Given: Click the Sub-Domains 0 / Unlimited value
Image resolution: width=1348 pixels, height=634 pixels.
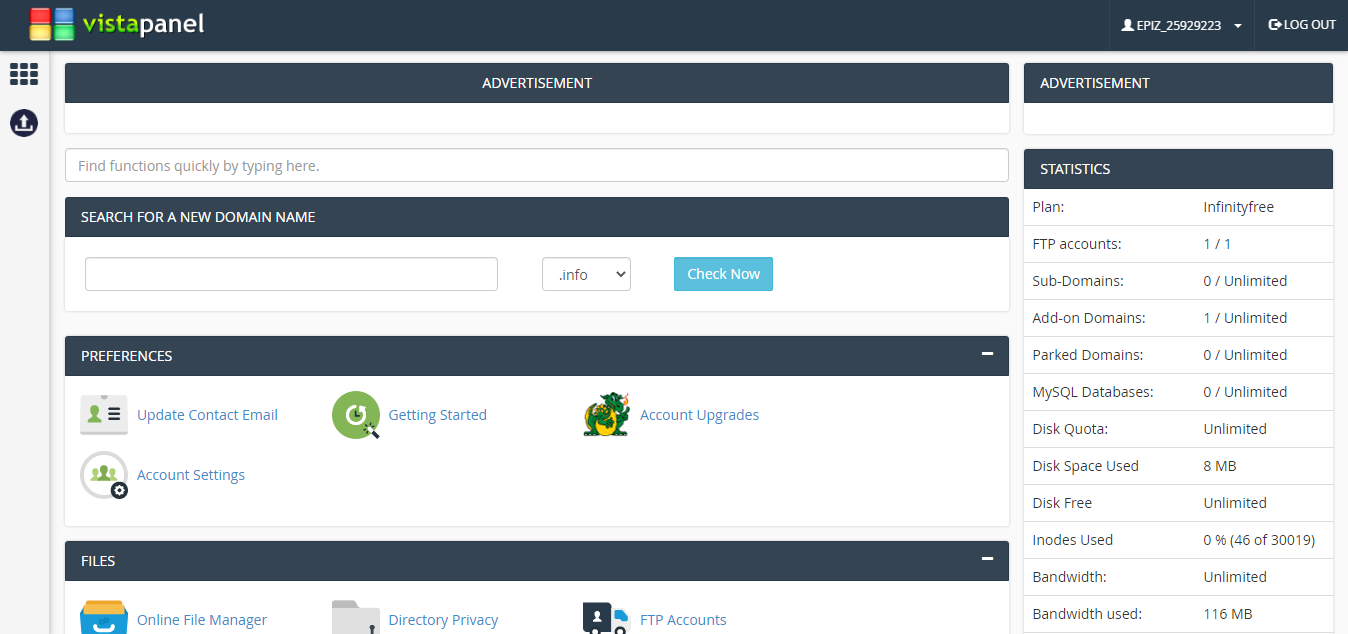Looking at the screenshot, I should (1245, 281).
